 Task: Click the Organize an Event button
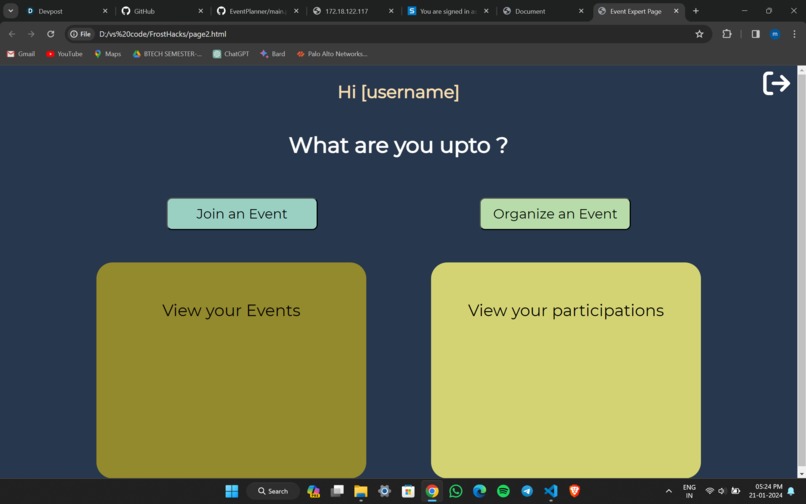tap(555, 213)
